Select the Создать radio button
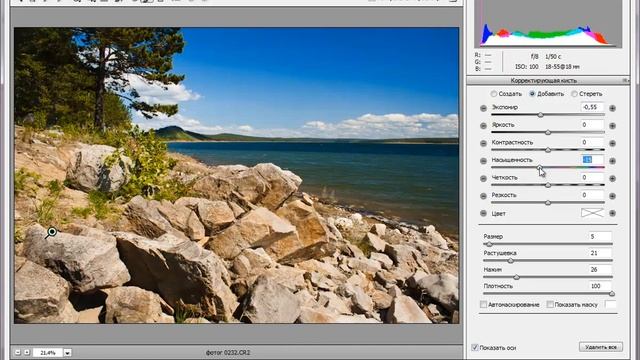Image resolution: width=640 pixels, height=360 pixels. click(493, 94)
